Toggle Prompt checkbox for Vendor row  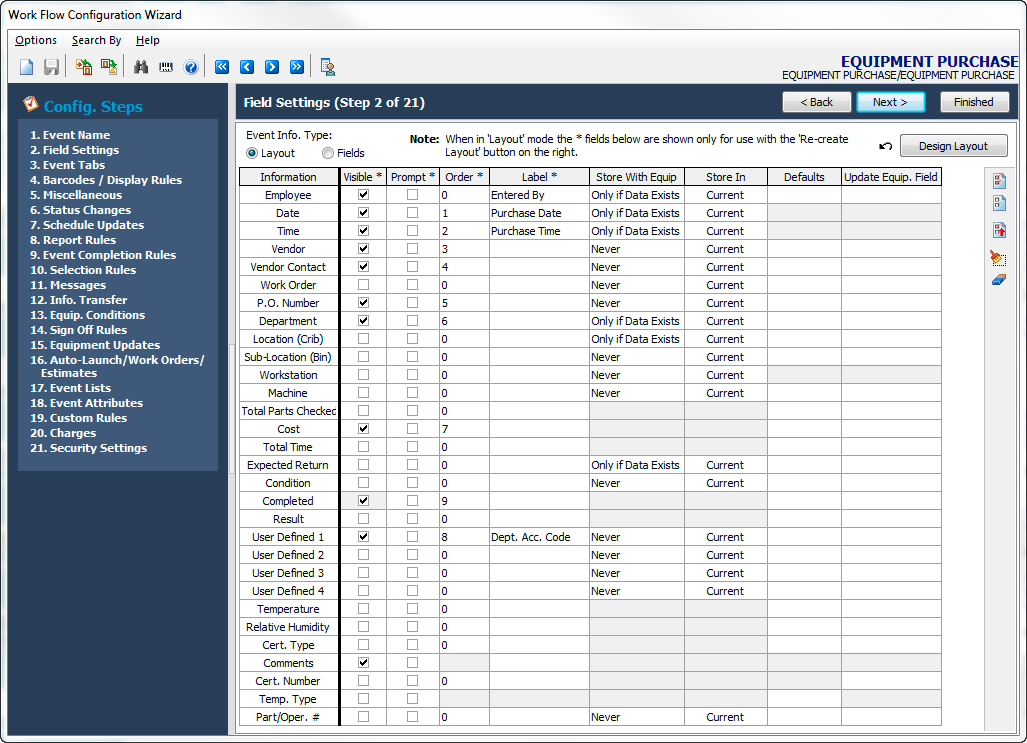(412, 249)
